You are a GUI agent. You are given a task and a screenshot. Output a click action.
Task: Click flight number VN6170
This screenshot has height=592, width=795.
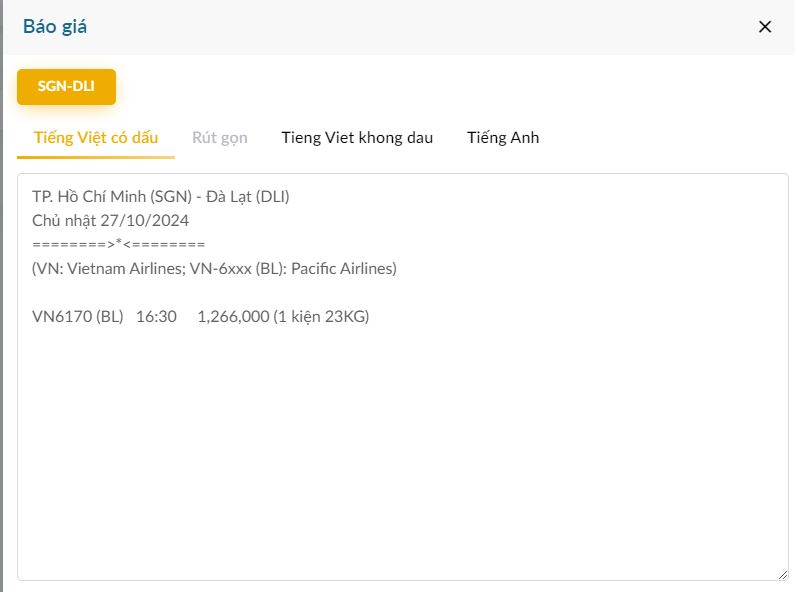(x=63, y=316)
